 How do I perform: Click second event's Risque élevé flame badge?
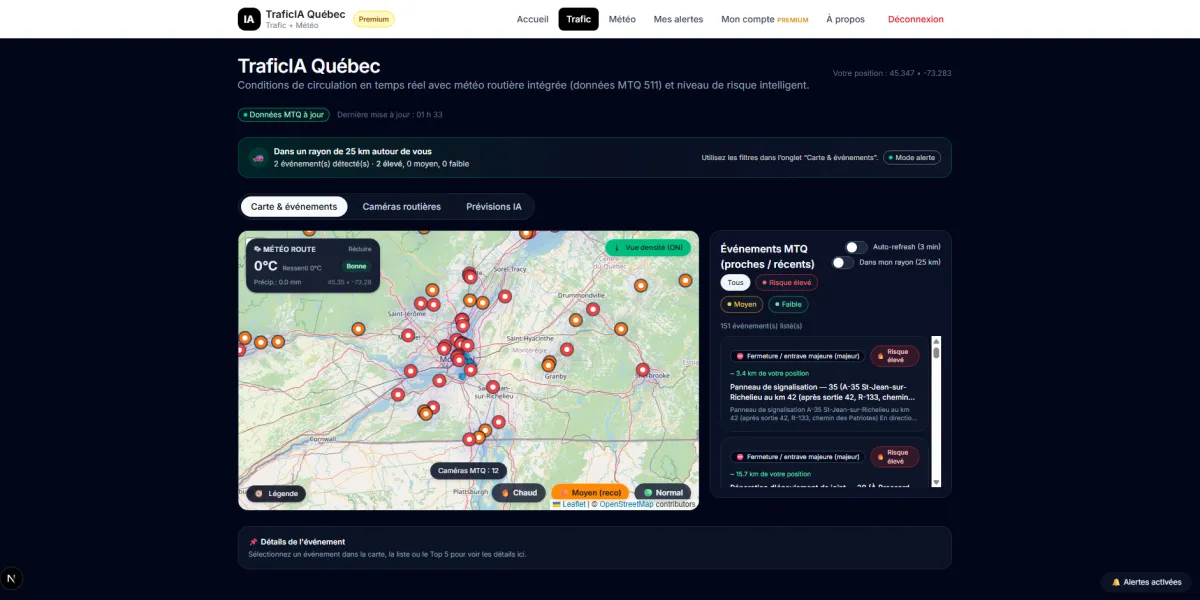894,457
